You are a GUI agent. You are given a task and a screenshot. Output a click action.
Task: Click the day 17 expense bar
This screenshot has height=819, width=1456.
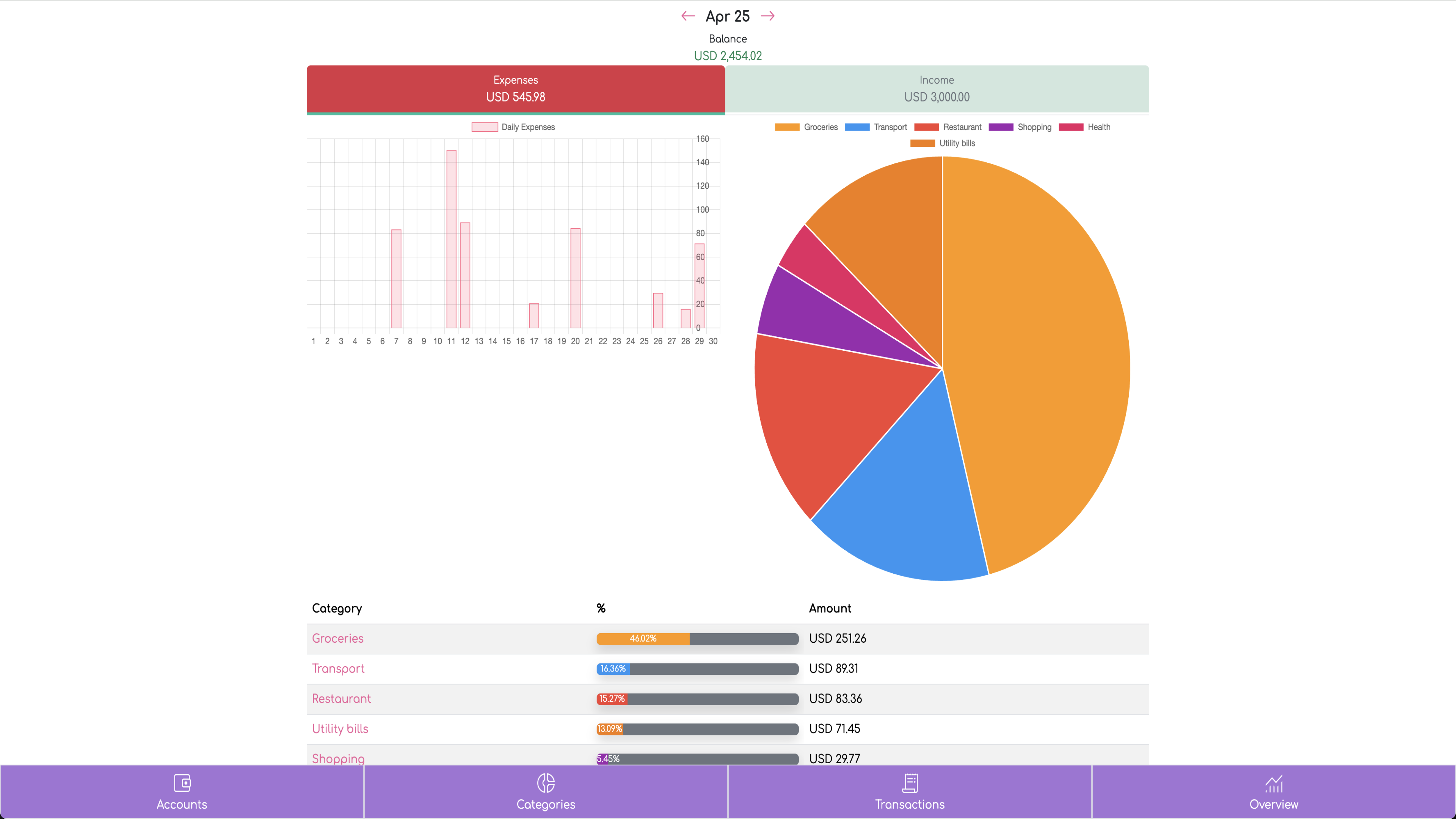point(534,316)
